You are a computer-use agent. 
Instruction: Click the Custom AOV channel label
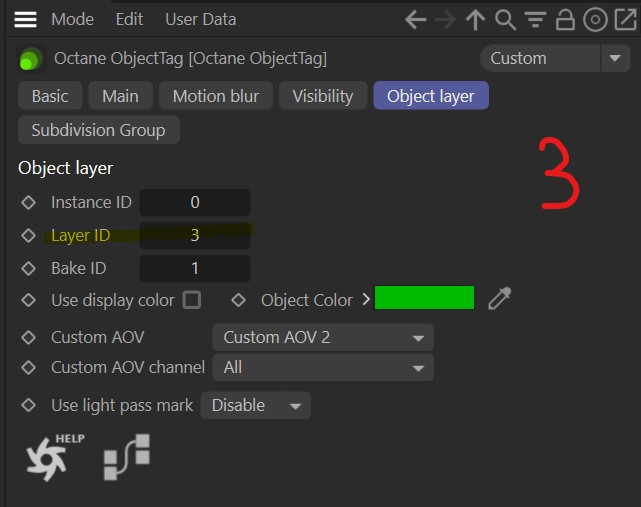pos(128,367)
